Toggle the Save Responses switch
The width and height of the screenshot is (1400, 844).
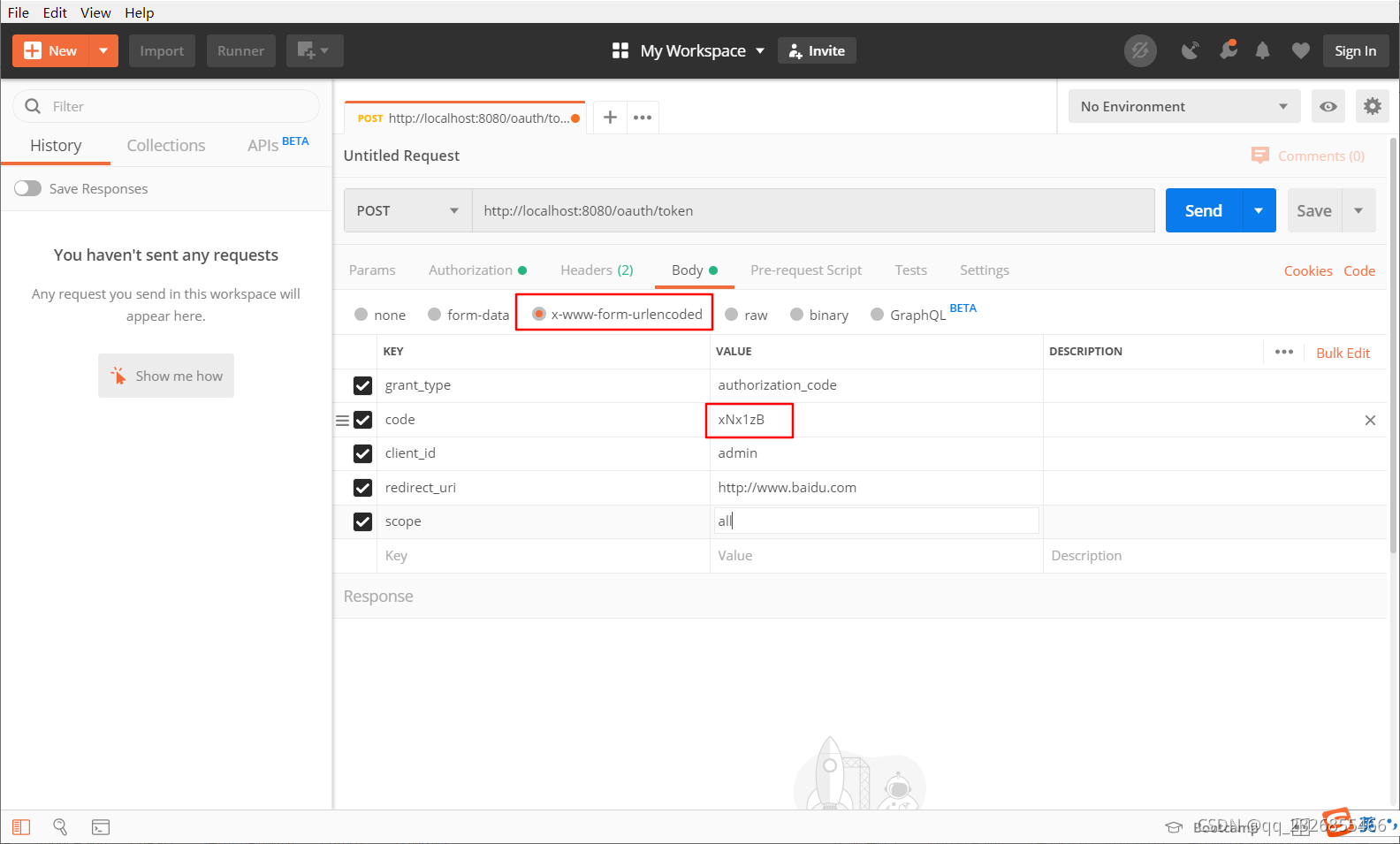click(x=27, y=188)
